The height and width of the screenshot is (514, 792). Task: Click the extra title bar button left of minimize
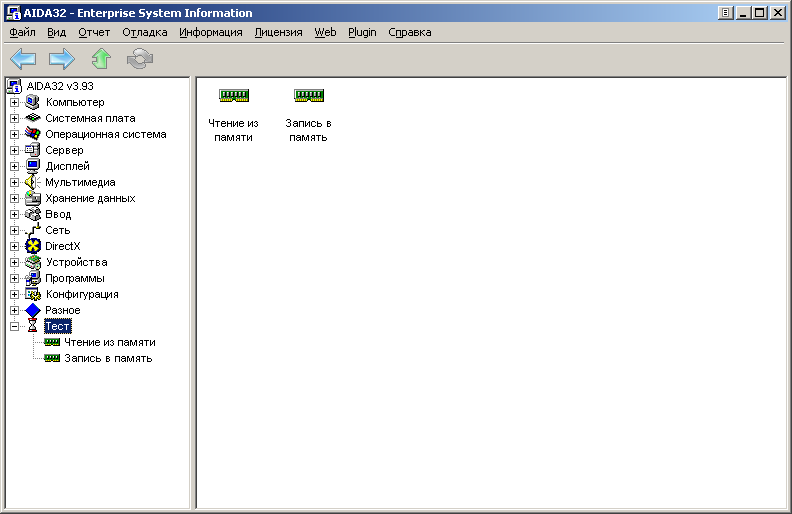(725, 13)
